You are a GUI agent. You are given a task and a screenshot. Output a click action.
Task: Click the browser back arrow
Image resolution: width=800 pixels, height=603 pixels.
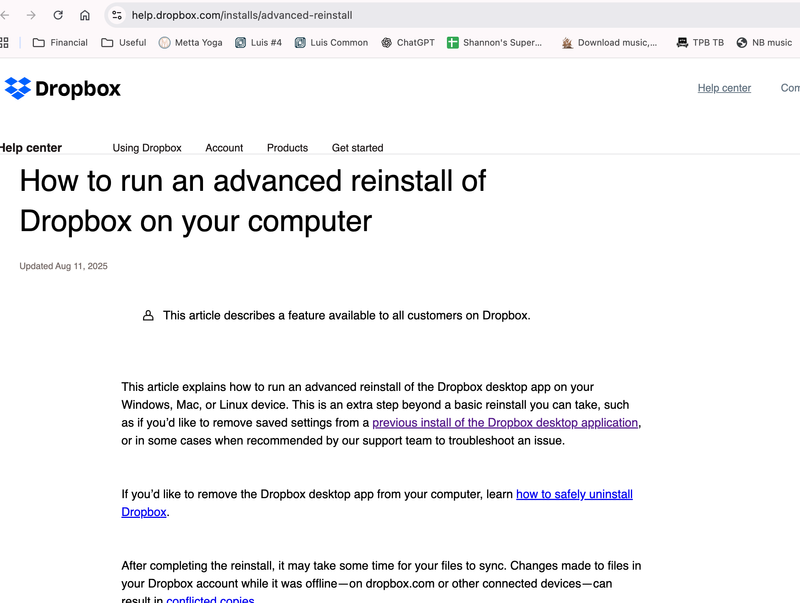(5, 15)
